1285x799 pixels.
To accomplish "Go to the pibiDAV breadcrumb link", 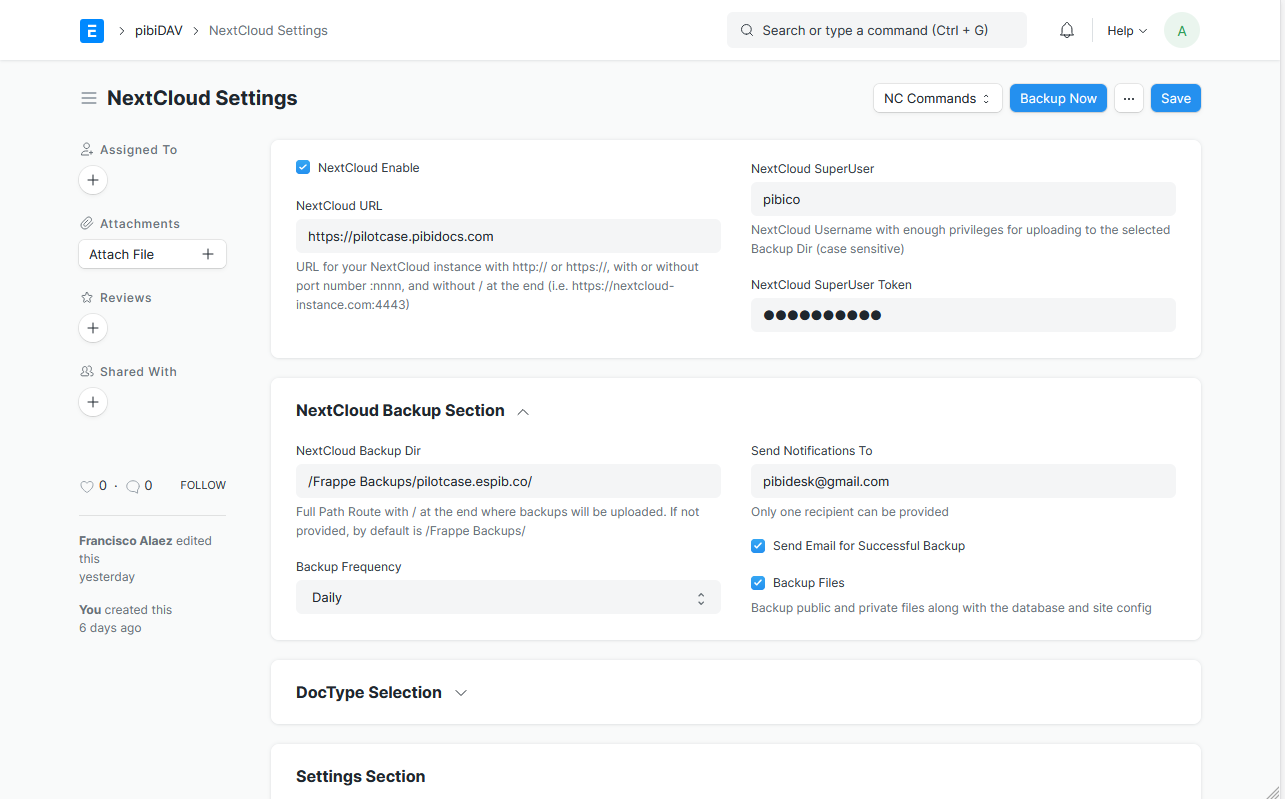I will (159, 31).
